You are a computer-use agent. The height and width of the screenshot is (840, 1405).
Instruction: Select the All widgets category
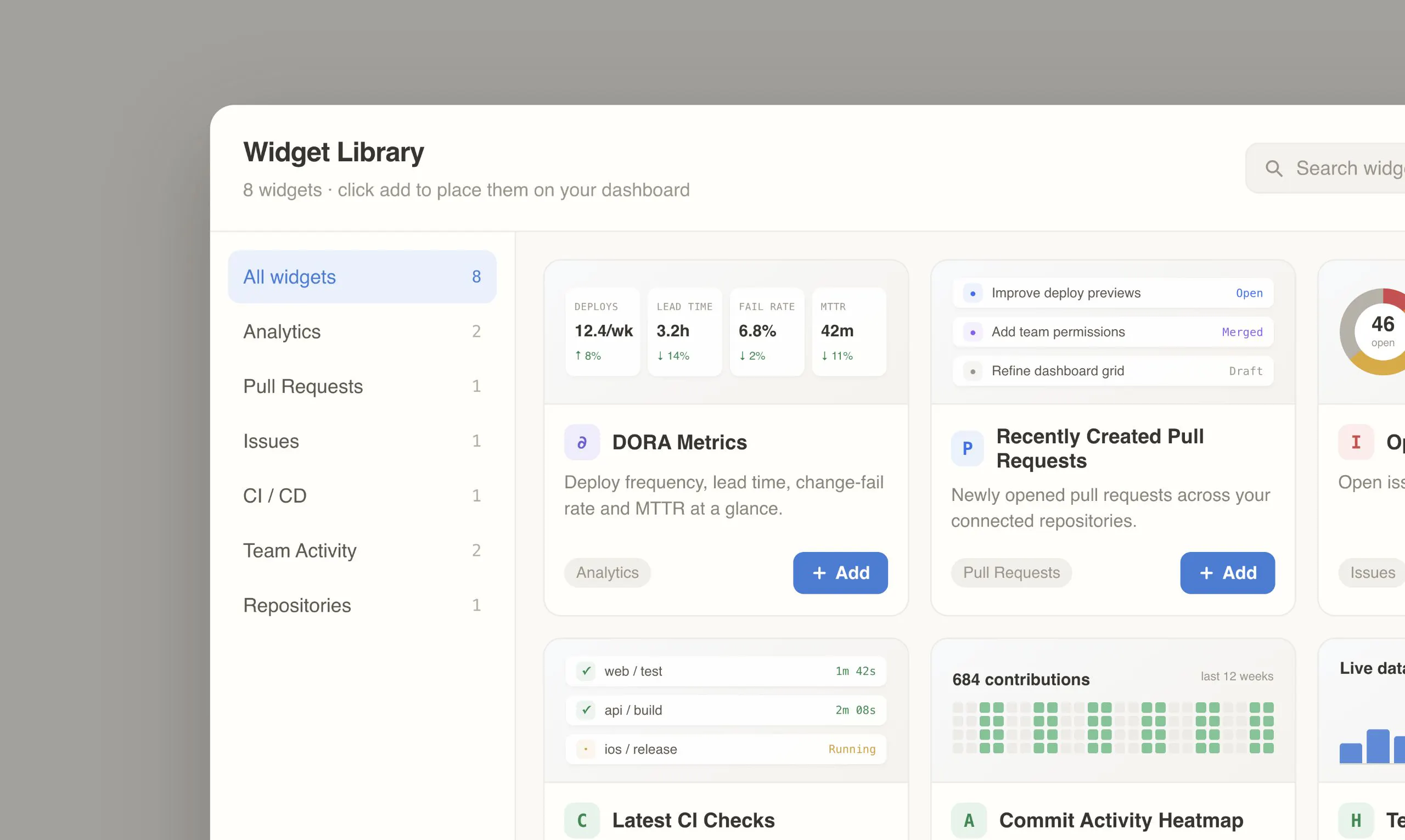[x=362, y=277]
